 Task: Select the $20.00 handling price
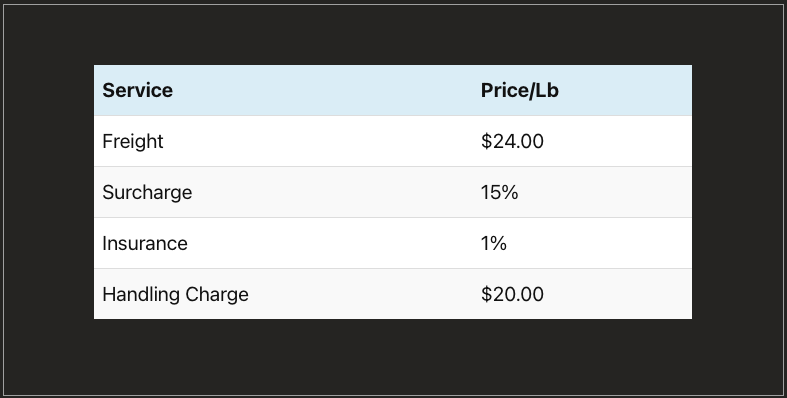point(512,294)
